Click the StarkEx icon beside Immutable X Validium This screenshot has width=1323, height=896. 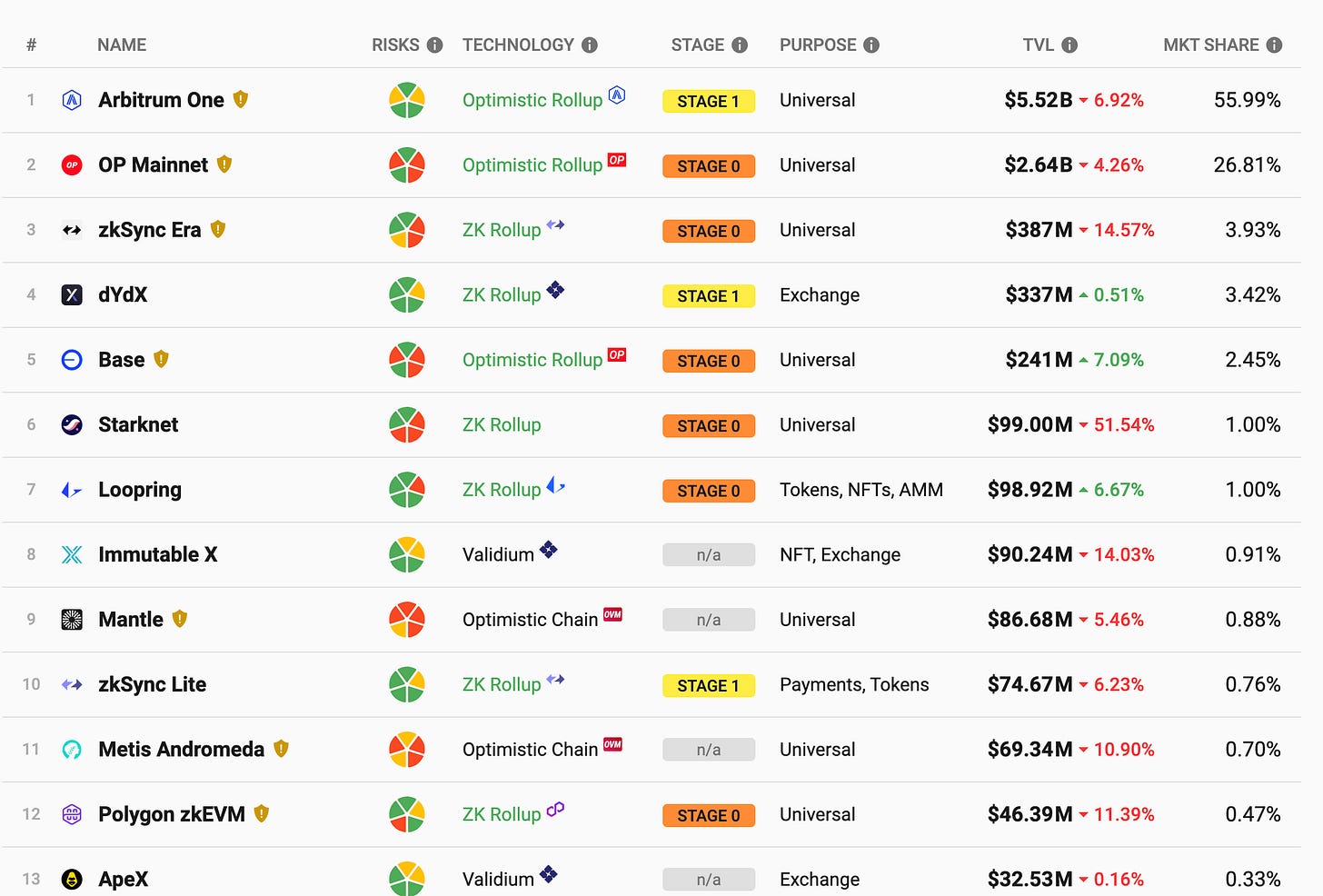(x=548, y=549)
